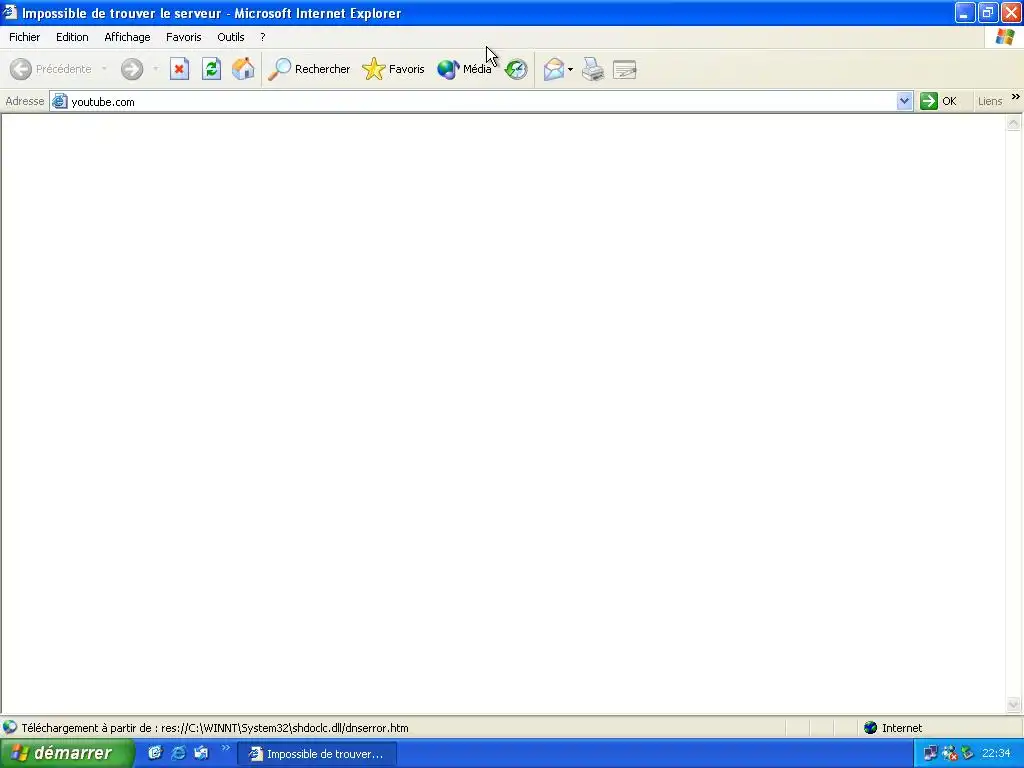1024x768 pixels.
Task: Open the démarrer Start menu
Action: pyautogui.click(x=65, y=753)
